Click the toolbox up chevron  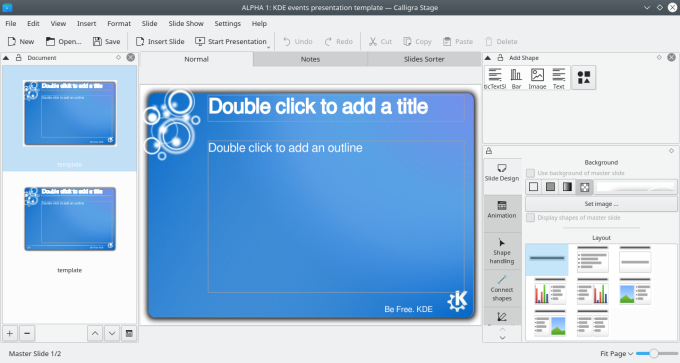[502, 330]
